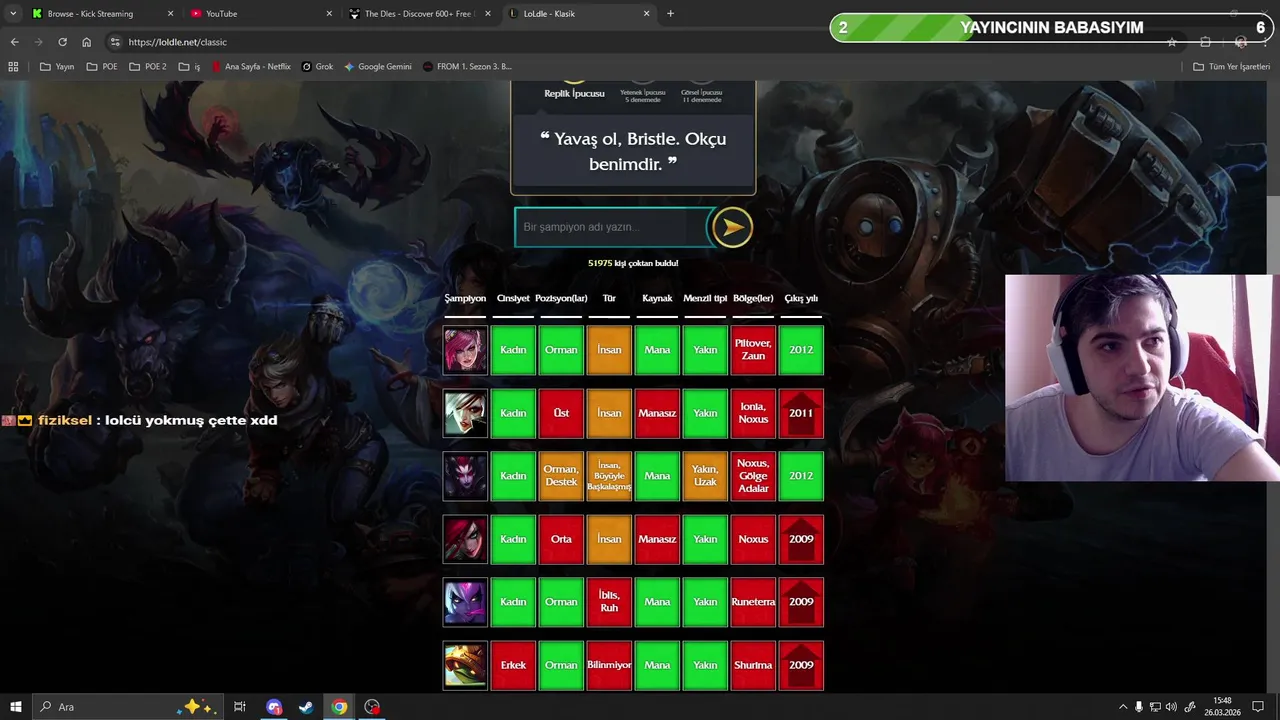
Task: Click the address bar URL loldle.net/classic
Action: click(177, 42)
